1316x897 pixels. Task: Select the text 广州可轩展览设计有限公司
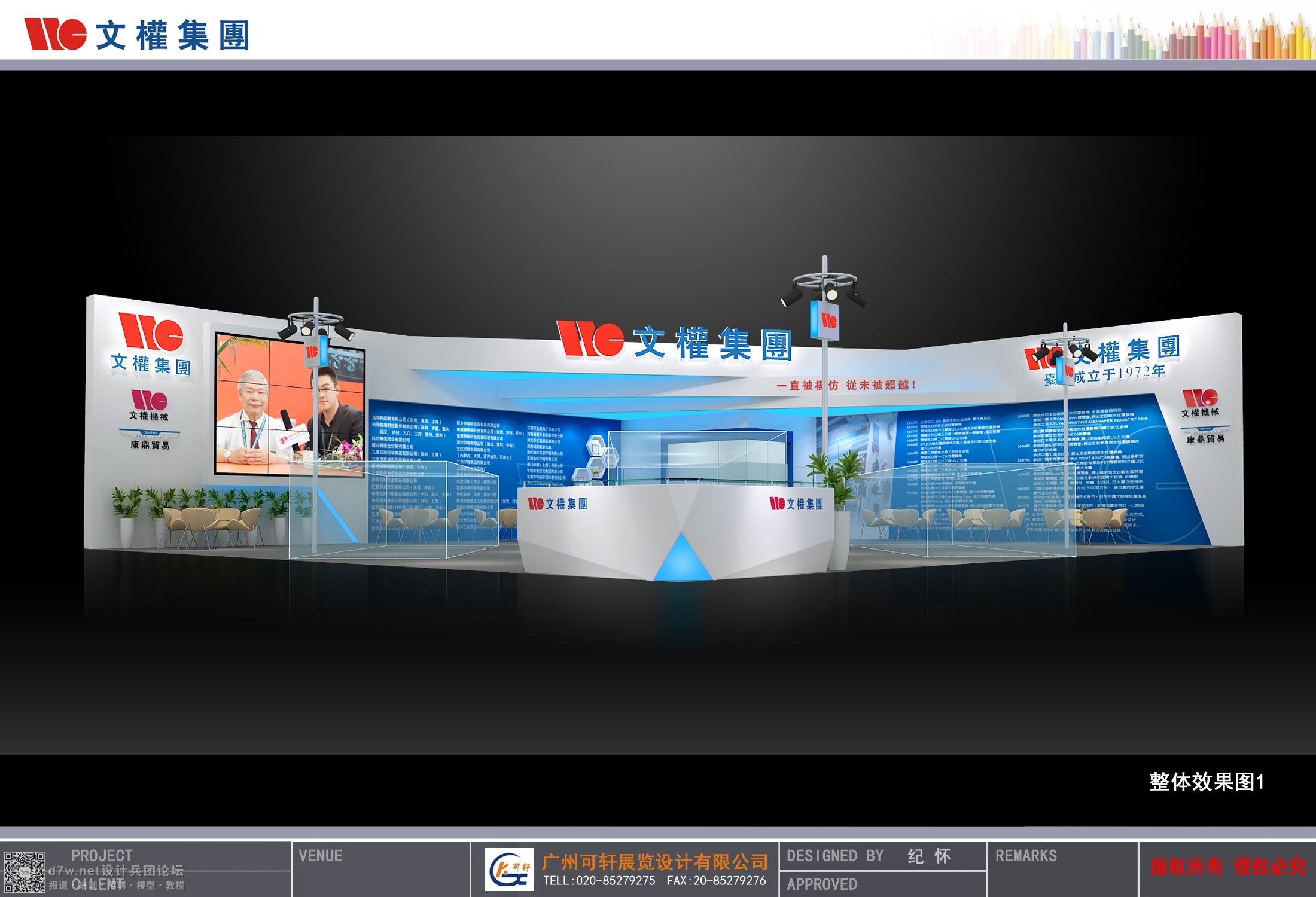655,862
